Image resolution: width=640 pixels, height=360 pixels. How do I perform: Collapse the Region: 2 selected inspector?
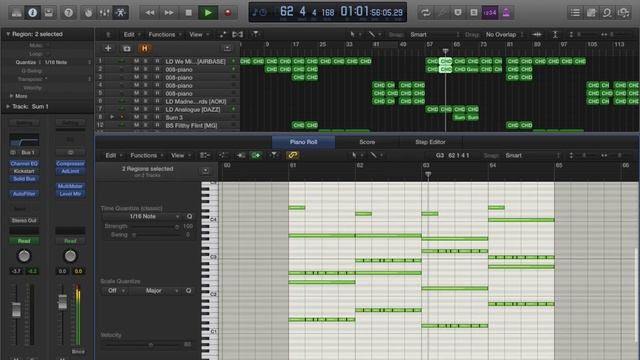pyautogui.click(x=7, y=34)
